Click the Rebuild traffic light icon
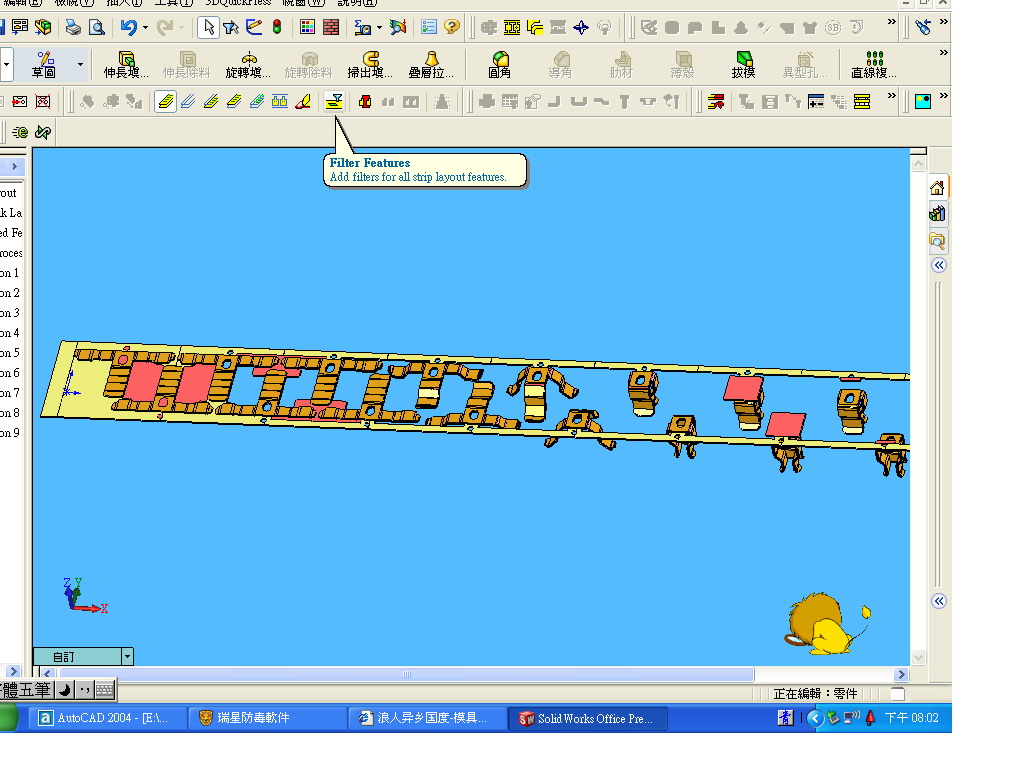The width and height of the screenshot is (1024, 768). (277, 27)
